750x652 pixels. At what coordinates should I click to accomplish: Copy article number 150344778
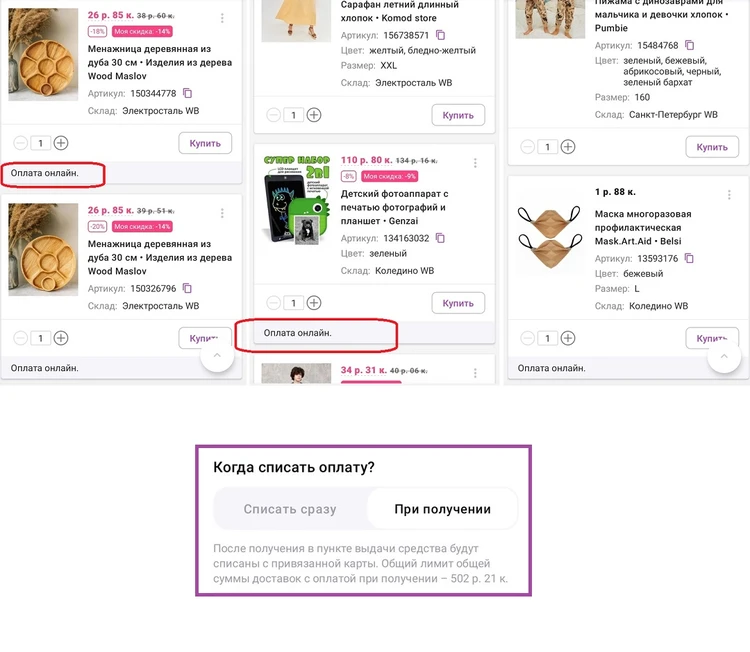click(188, 93)
